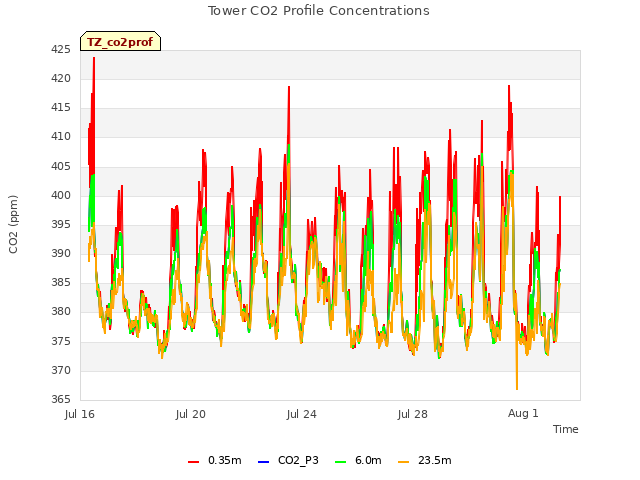Click the CO2 (ppm) y-axis title
The height and width of the screenshot is (480, 640).
tap(13, 224)
